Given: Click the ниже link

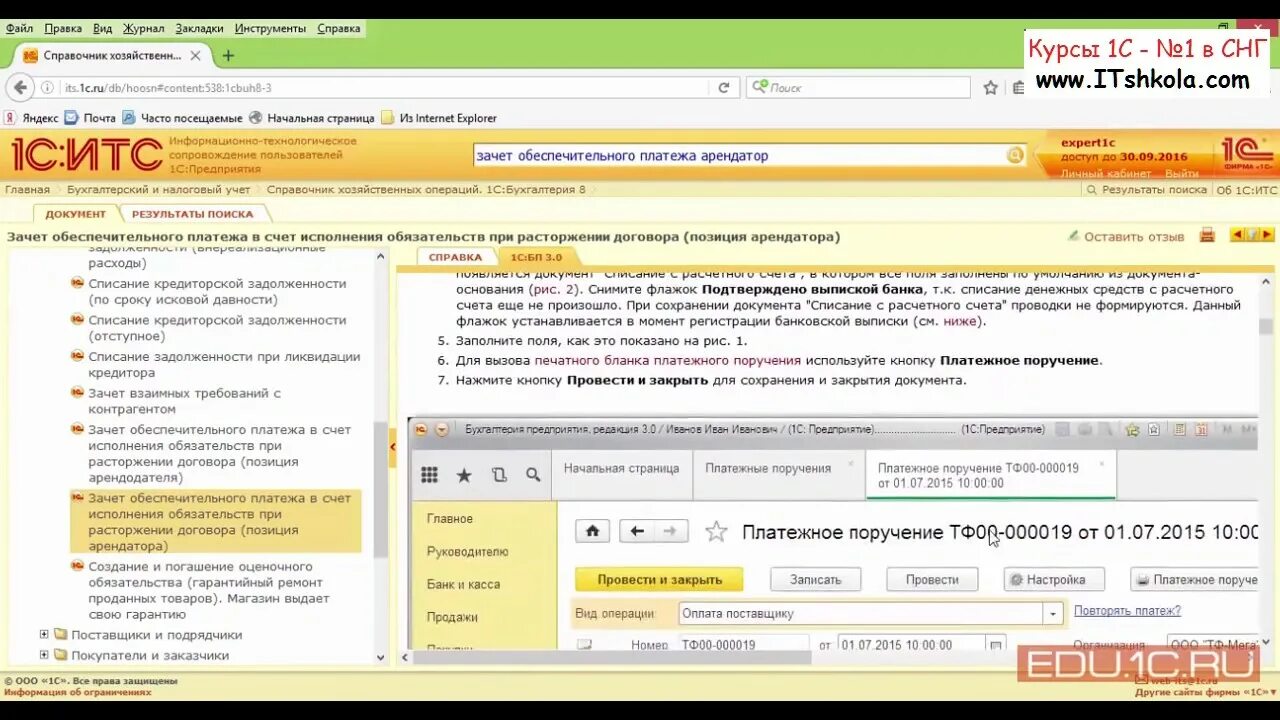Looking at the screenshot, I should pos(959,321).
